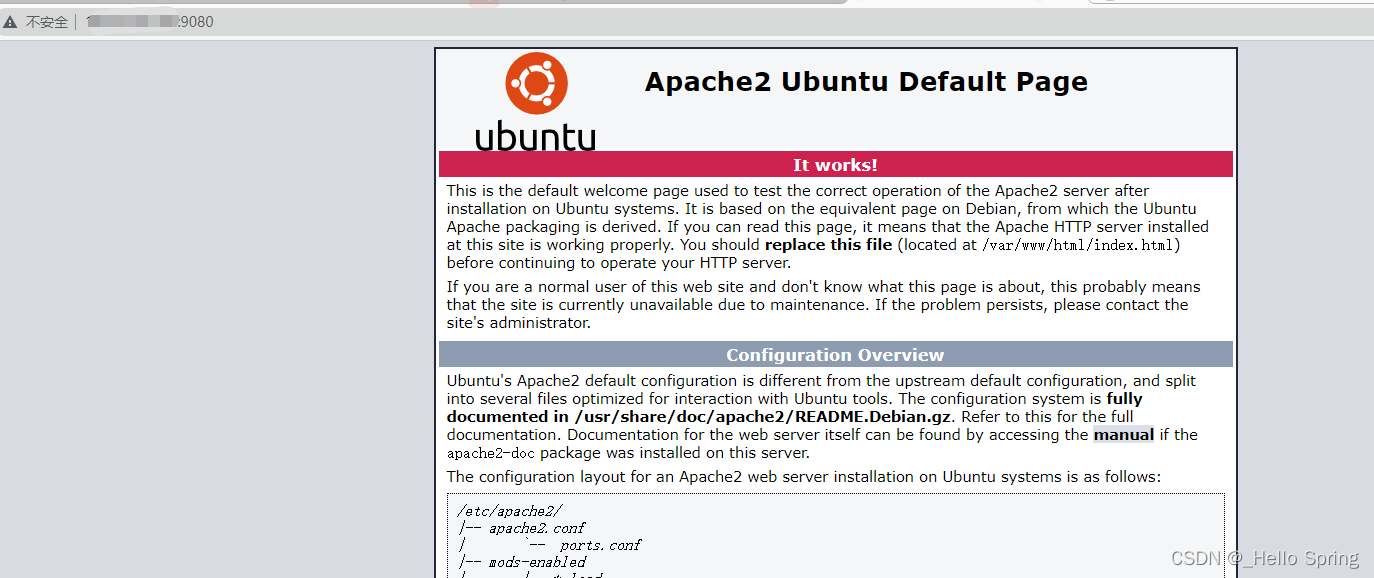The height and width of the screenshot is (578, 1374).
Task: Click the '/var/www/html/index.html' path text
Action: 1079,245
